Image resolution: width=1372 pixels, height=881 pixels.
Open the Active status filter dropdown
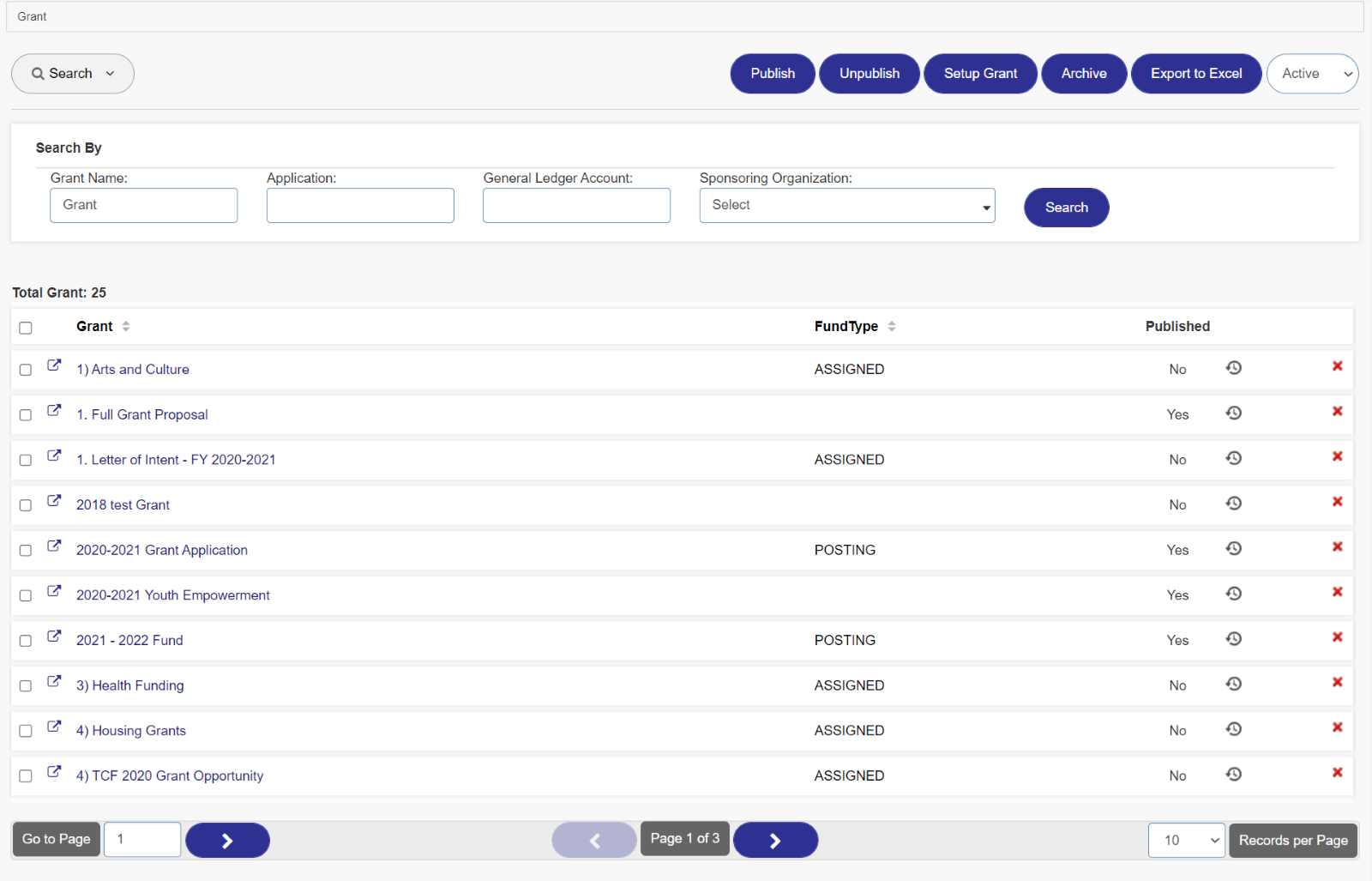tap(1312, 74)
